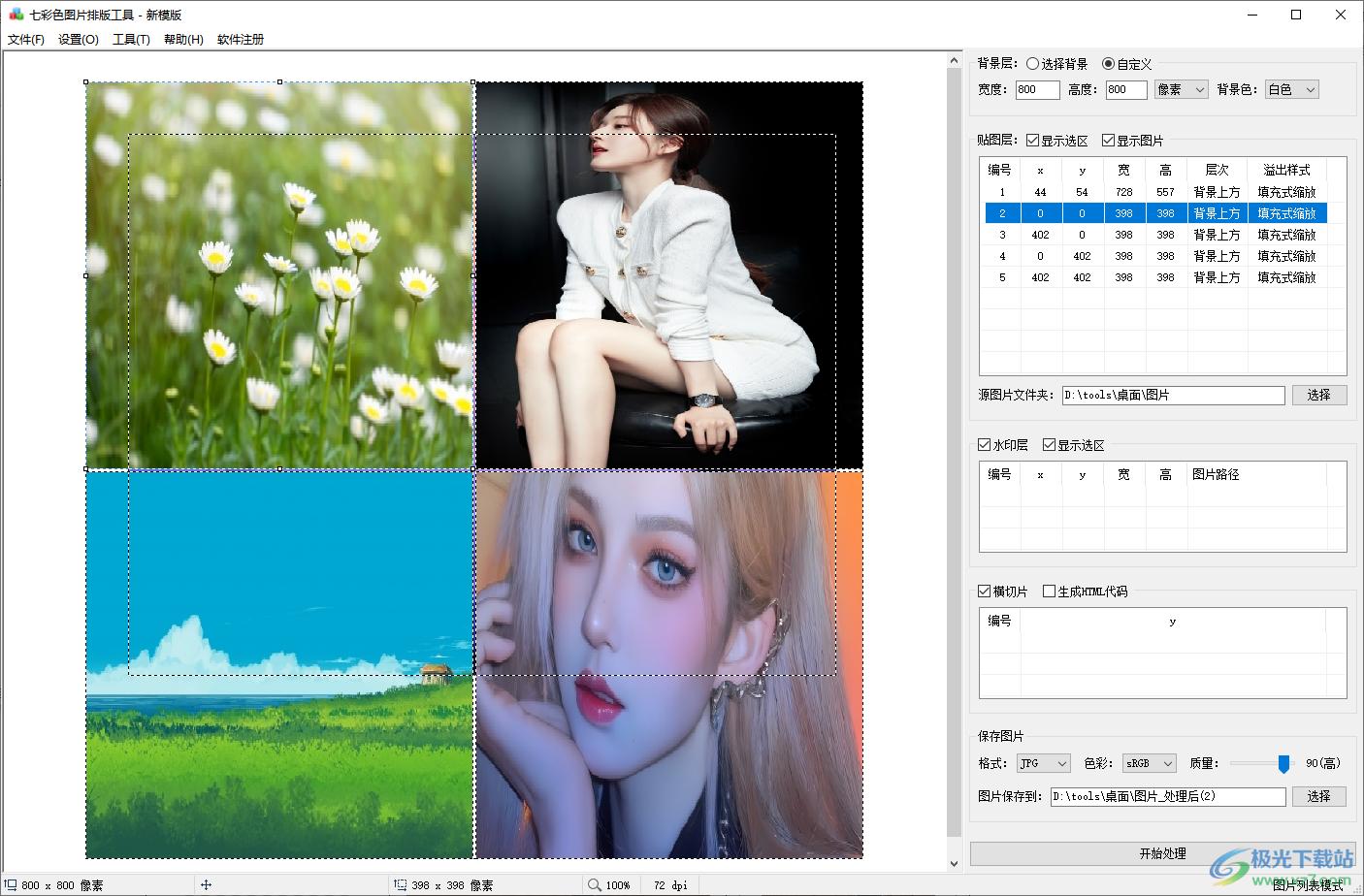
Task: Expand the 背景色 白色 dropdown
Action: (1291, 89)
